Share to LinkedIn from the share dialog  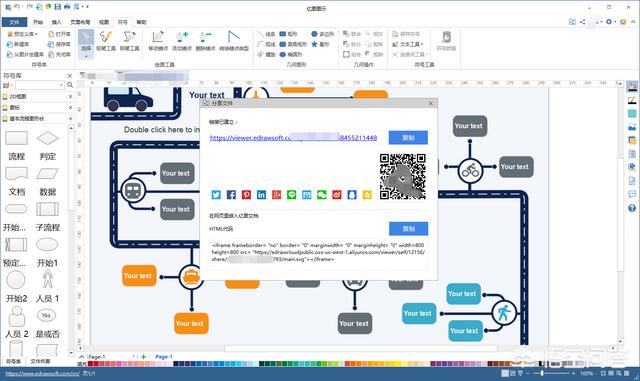point(261,195)
